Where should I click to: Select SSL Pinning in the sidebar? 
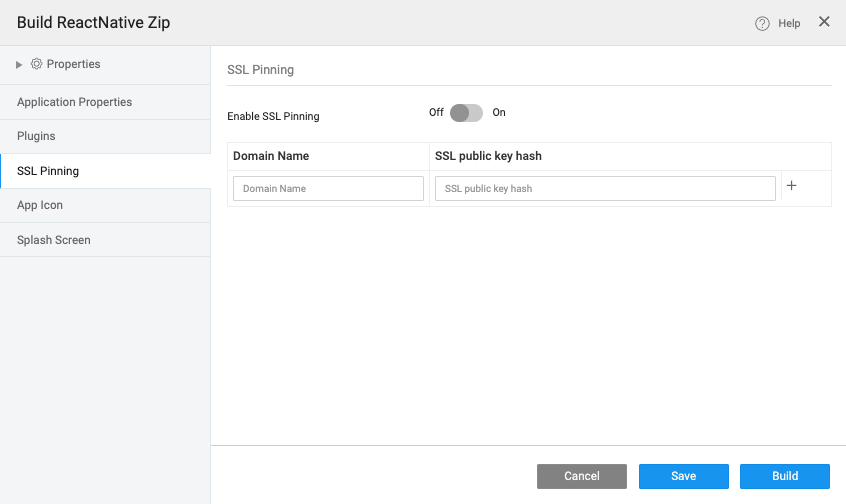[x=48, y=171]
